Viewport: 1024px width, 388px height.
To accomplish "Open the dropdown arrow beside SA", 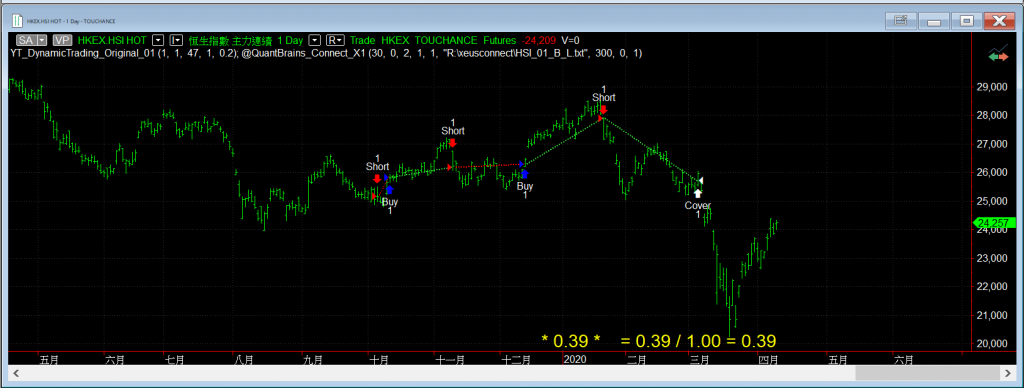I will pos(42,40).
